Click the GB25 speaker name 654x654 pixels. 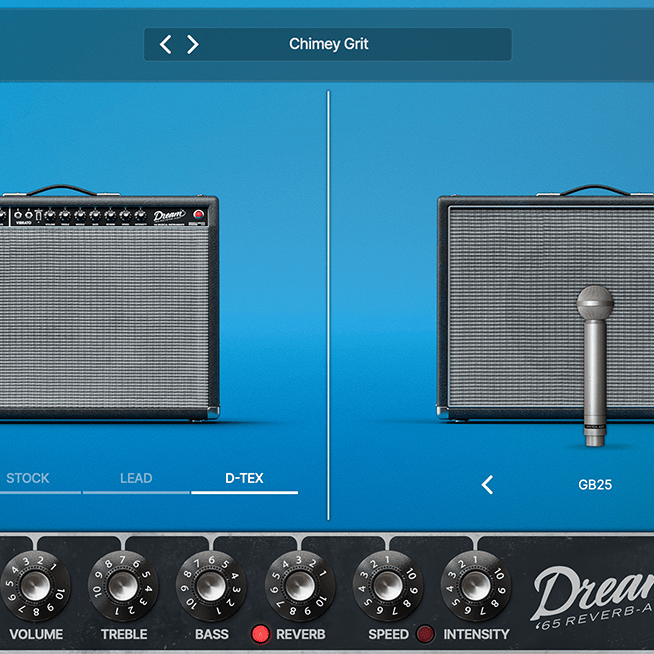(x=595, y=485)
